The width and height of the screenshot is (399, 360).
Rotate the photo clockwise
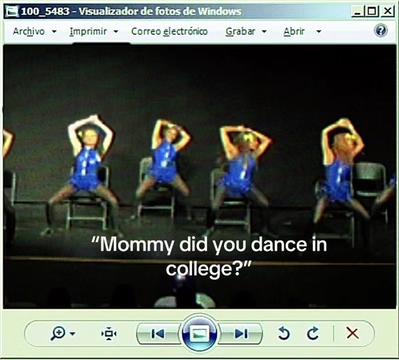point(313,333)
